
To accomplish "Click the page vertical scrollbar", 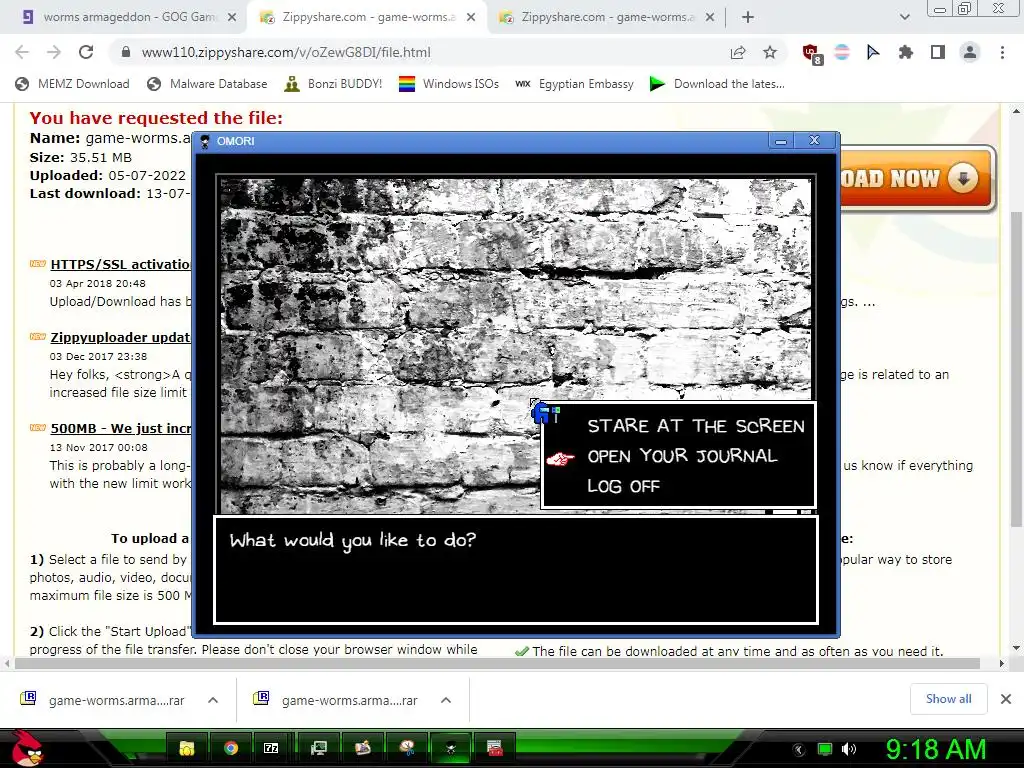I will (1016, 369).
